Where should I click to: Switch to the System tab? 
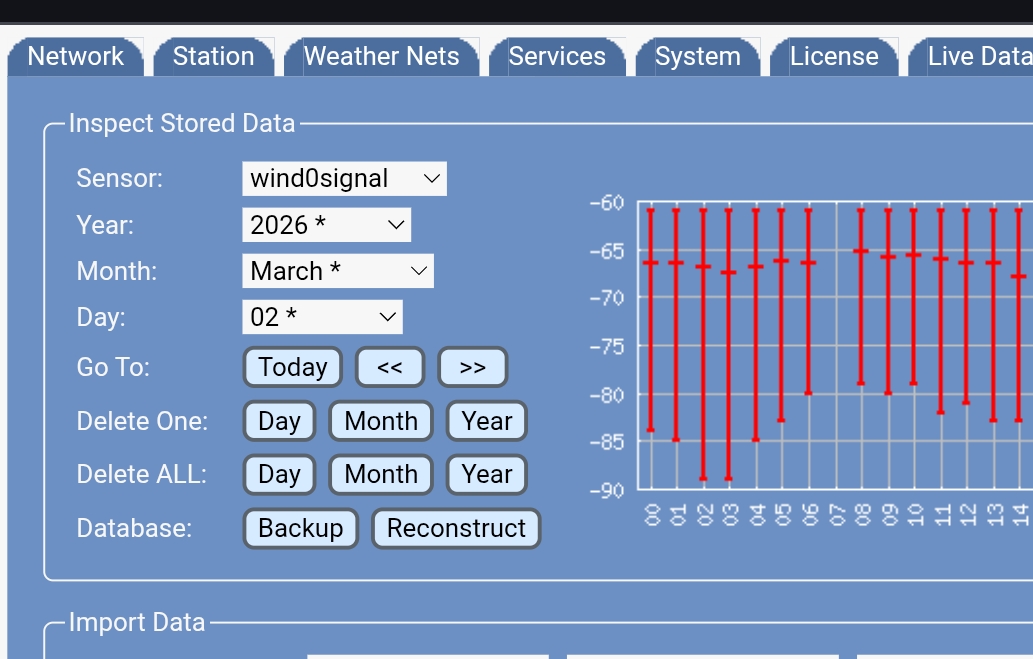(x=697, y=57)
